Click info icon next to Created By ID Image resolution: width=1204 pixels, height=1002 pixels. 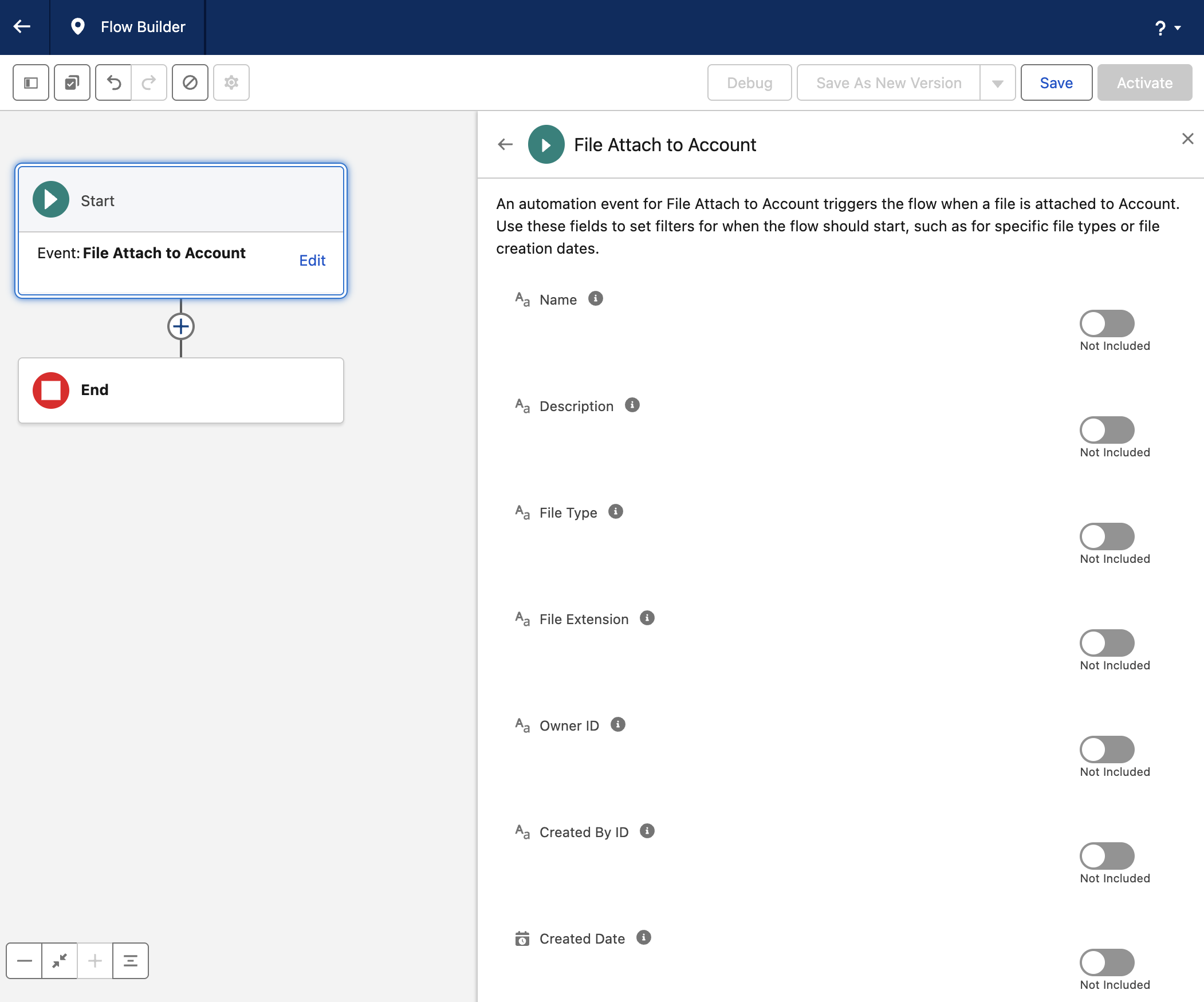(x=647, y=832)
